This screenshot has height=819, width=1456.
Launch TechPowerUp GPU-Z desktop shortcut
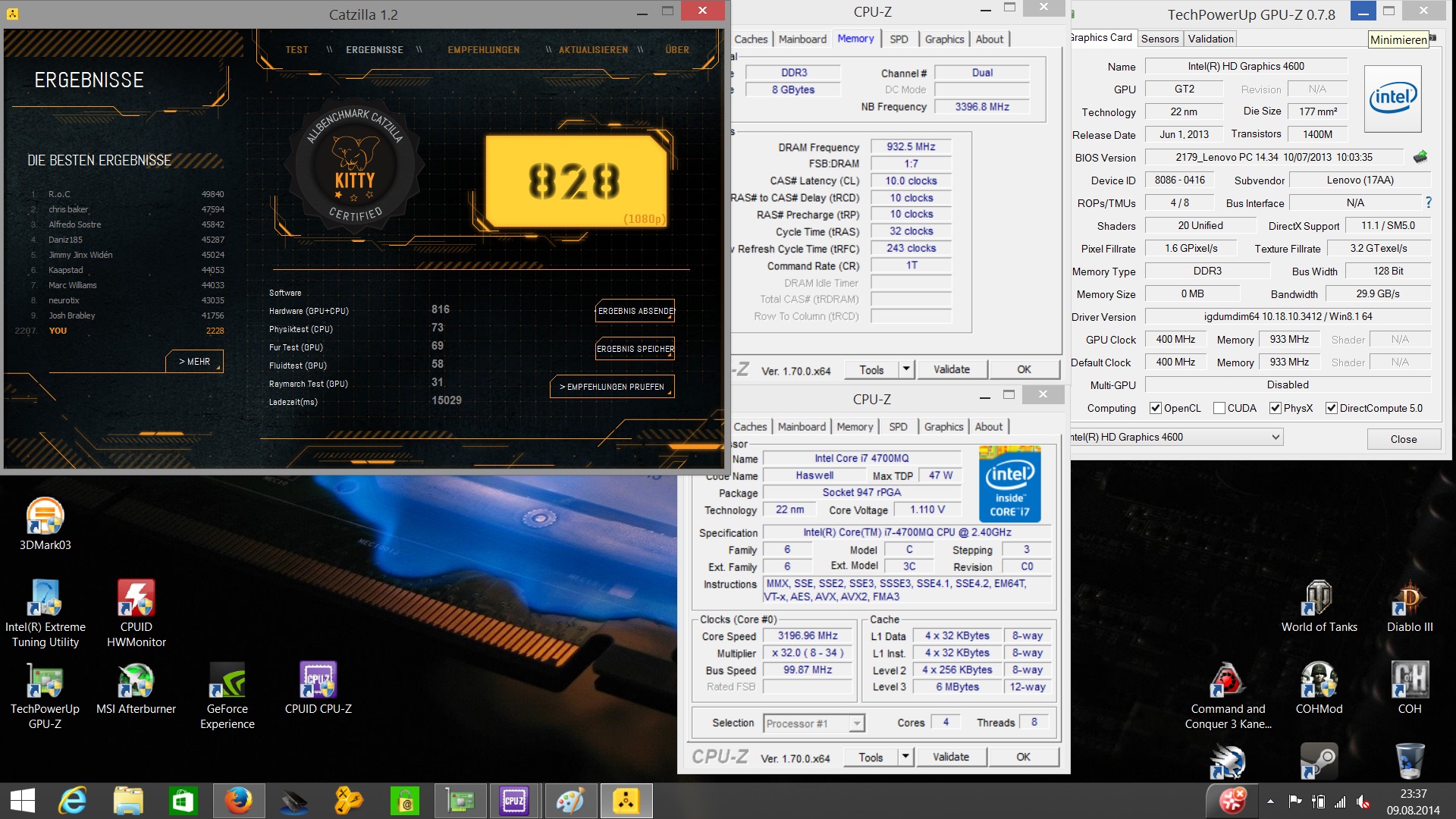[45, 695]
